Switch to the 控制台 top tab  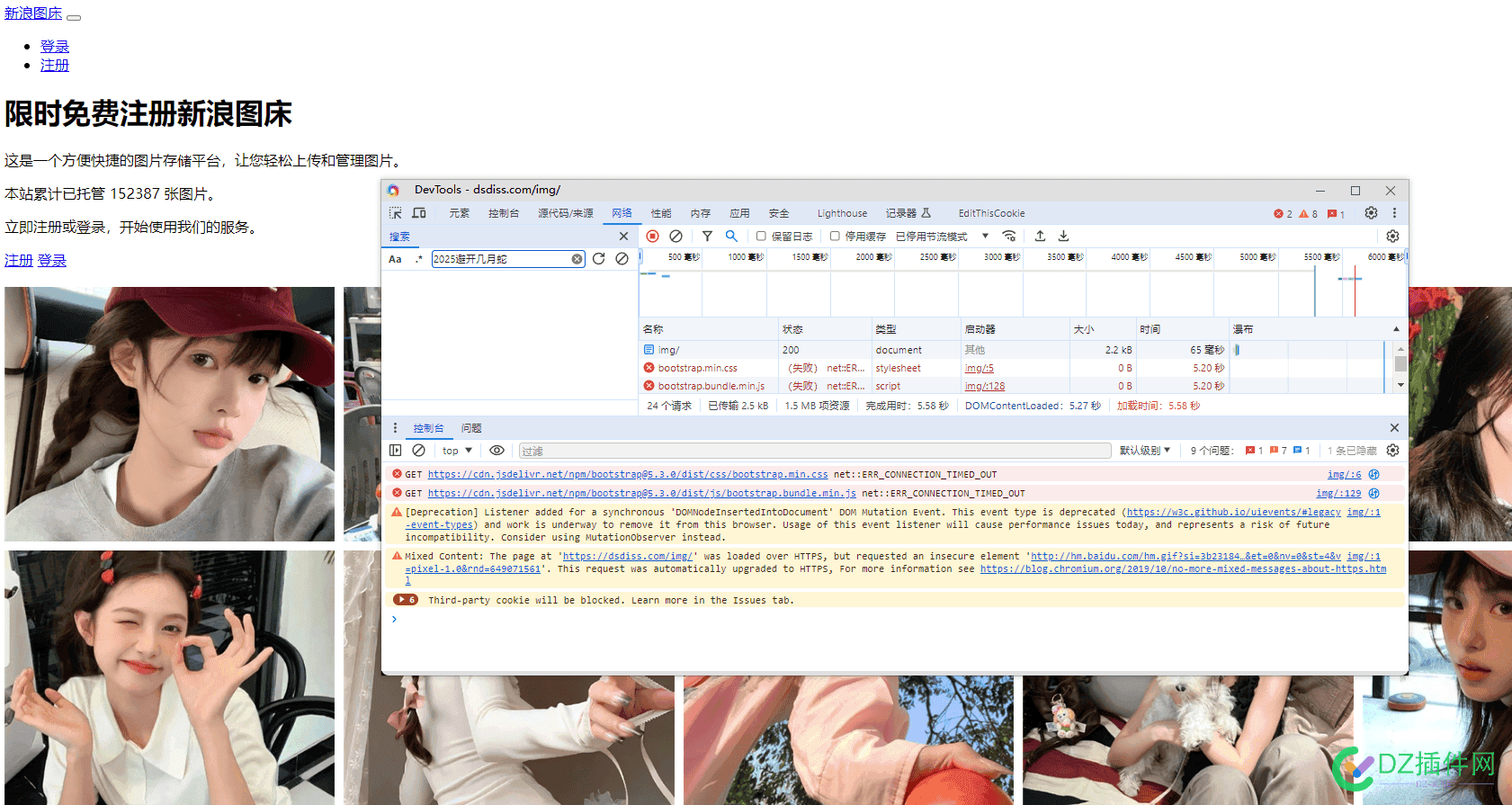(504, 213)
